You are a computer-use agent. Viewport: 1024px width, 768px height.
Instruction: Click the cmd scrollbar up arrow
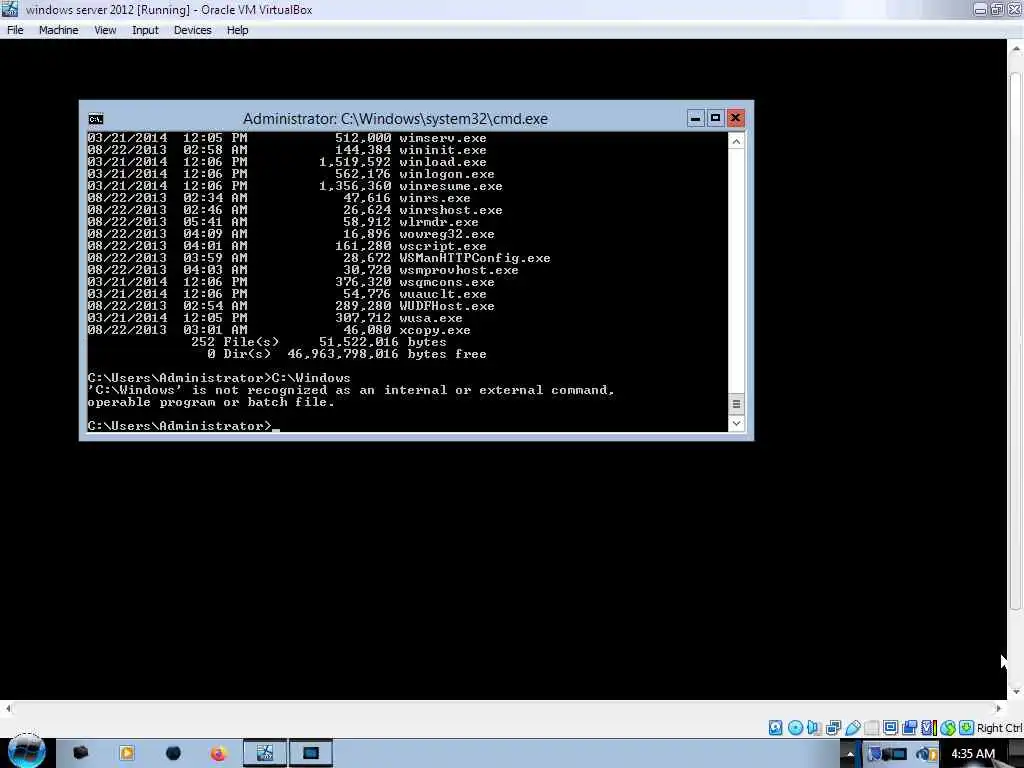736,142
